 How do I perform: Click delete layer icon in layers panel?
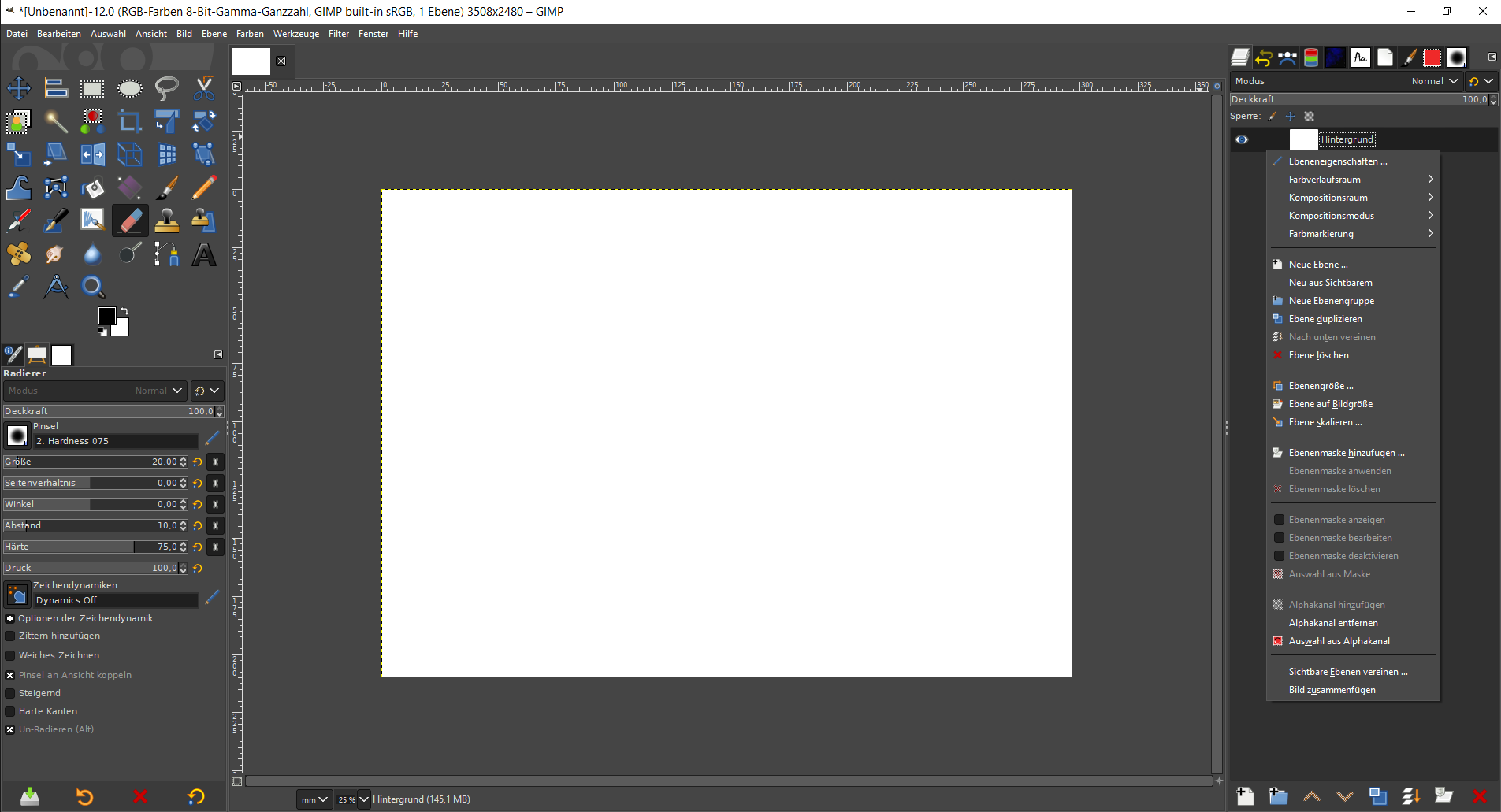[1479, 796]
